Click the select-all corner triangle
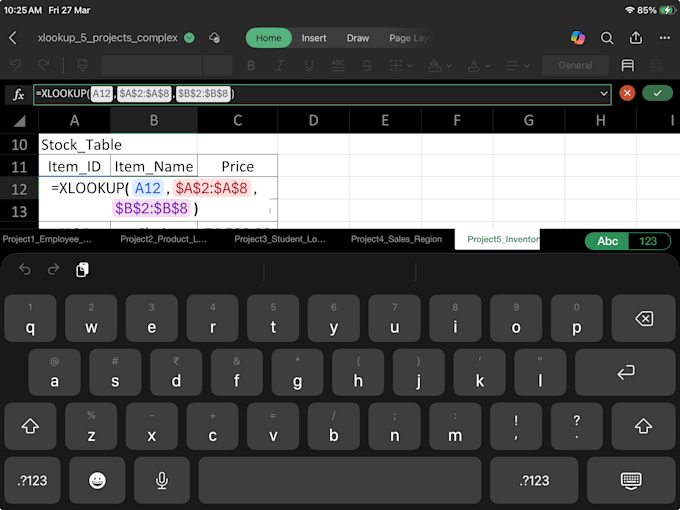The image size is (680, 510). [x=20, y=121]
